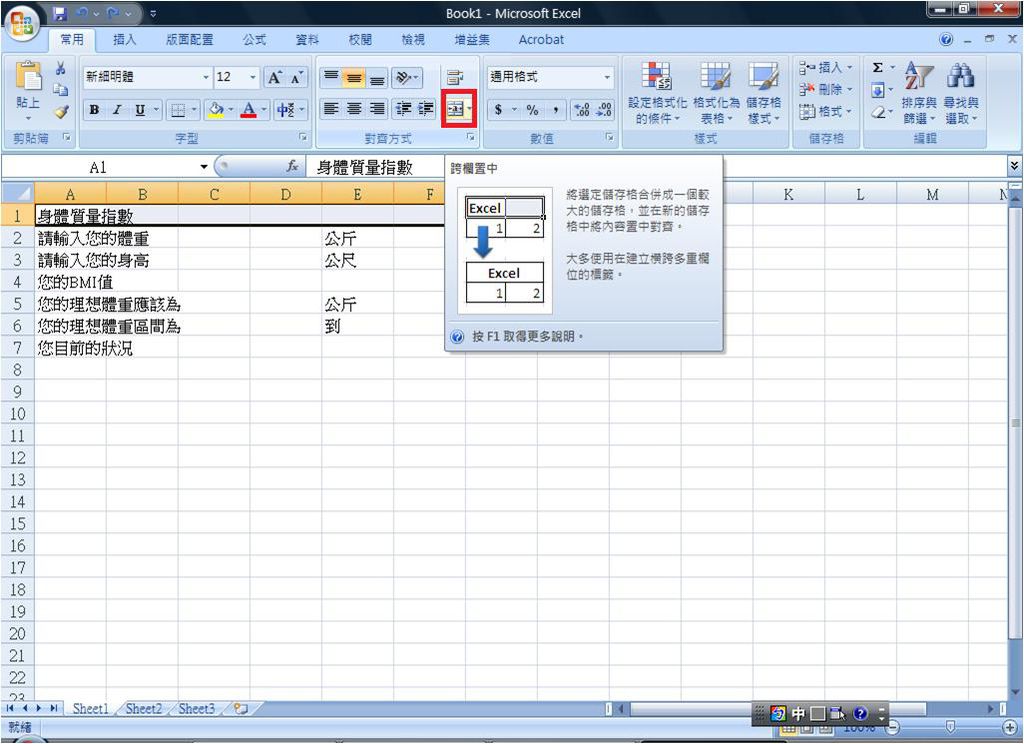Click the Excel help question mark
This screenshot has width=1024, height=744.
[x=946, y=40]
